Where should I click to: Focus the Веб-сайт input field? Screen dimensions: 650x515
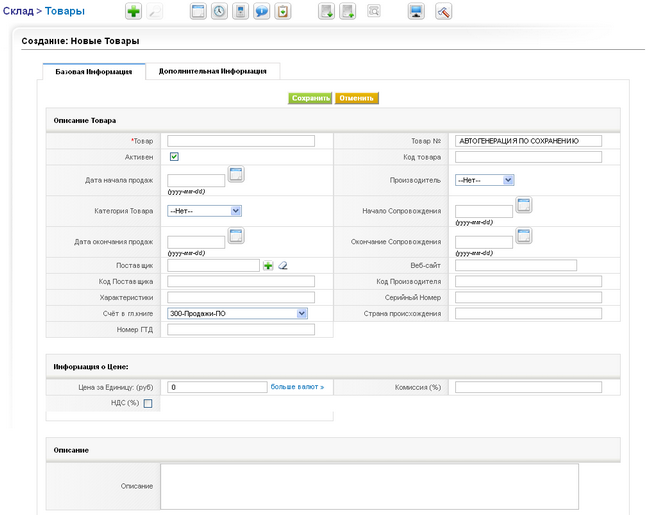point(516,265)
